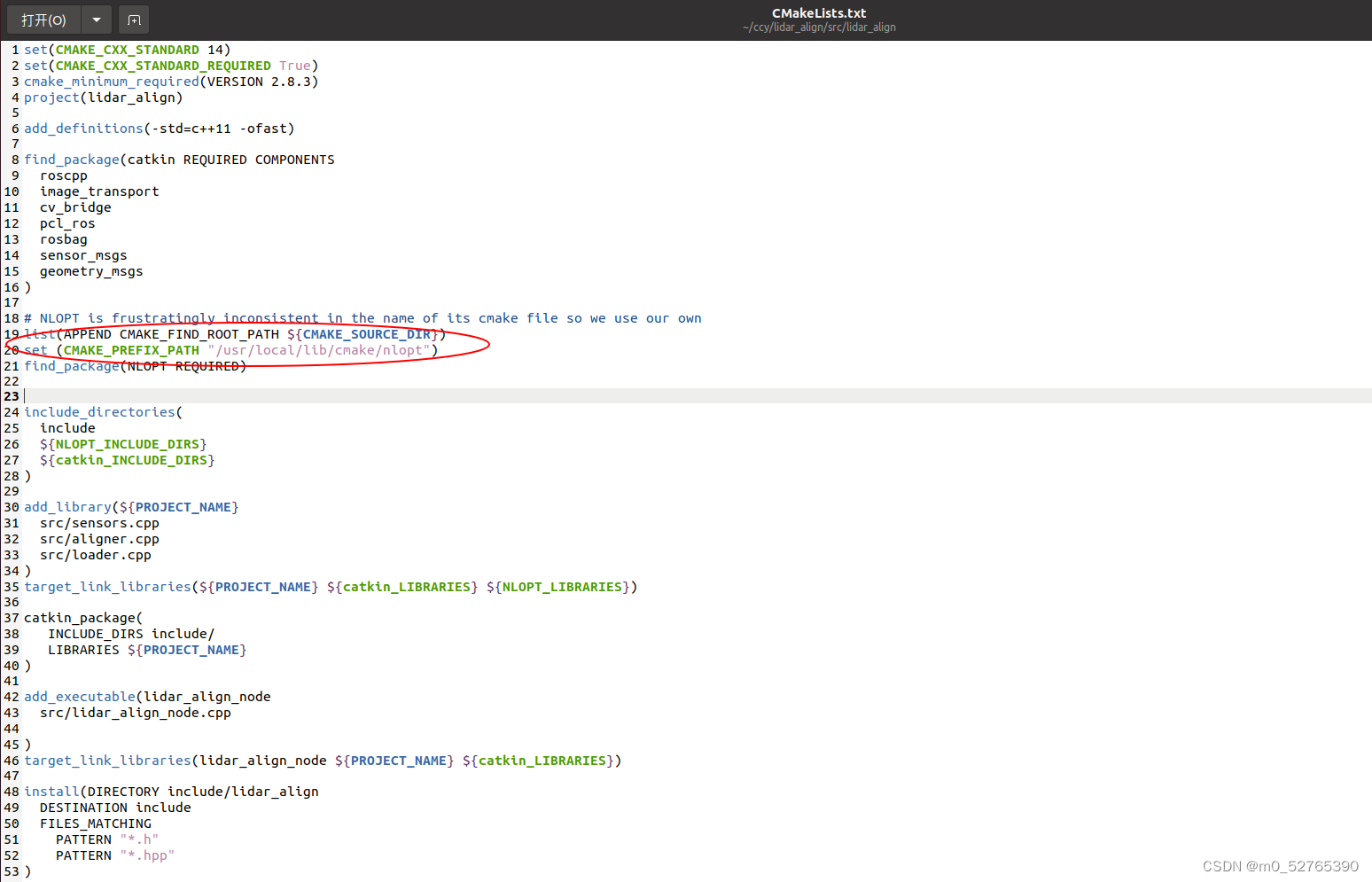Click the CMakeLists.txt title in the header bar

pos(818,12)
